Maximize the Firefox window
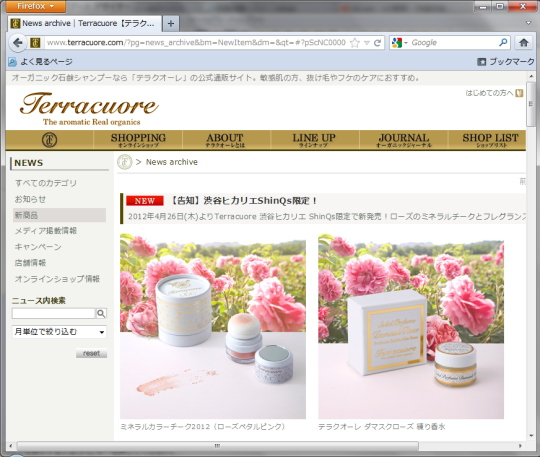 500,6
